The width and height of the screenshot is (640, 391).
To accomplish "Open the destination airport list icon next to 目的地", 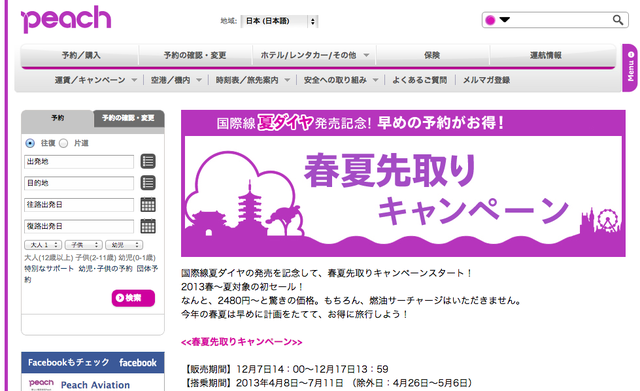I will 148,183.
